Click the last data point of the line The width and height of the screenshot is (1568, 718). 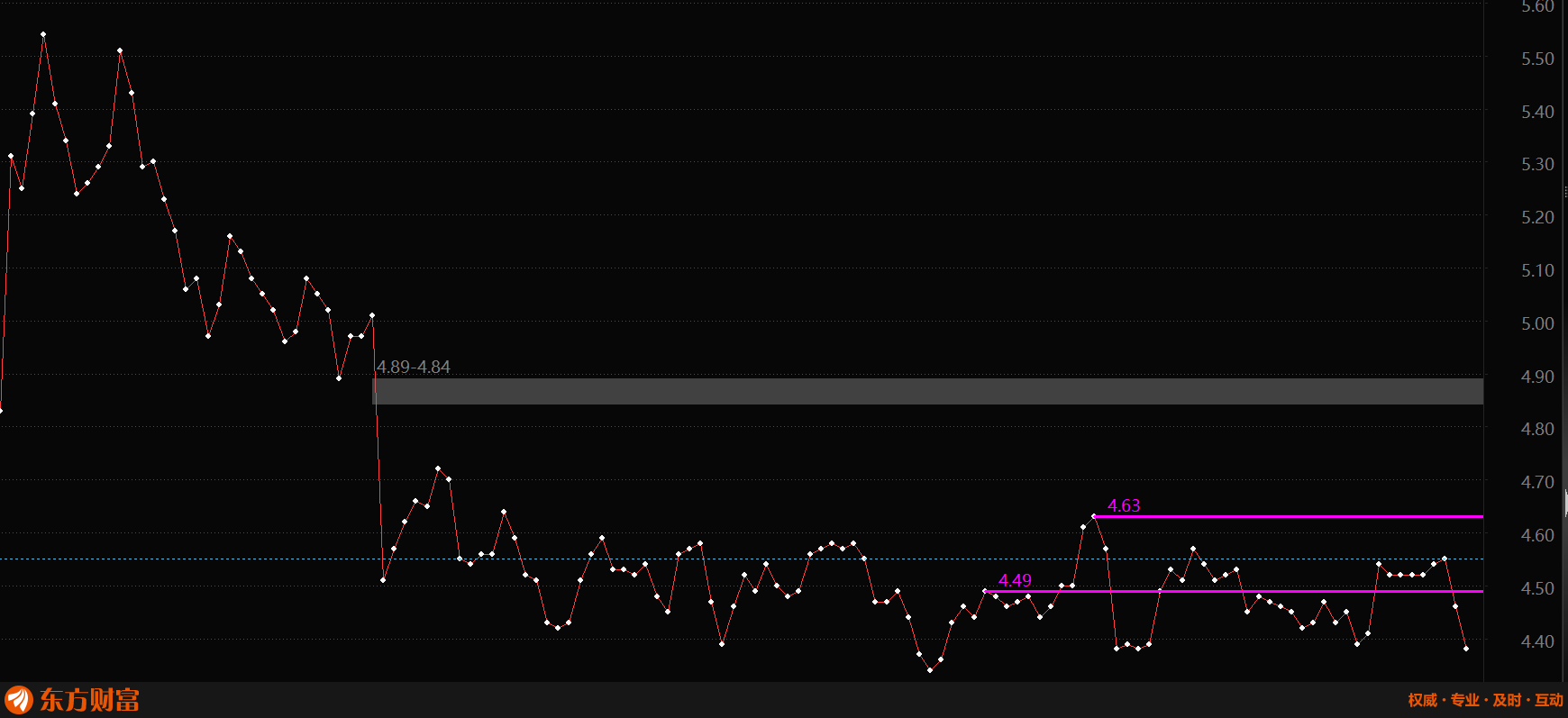pyautogui.click(x=1466, y=649)
